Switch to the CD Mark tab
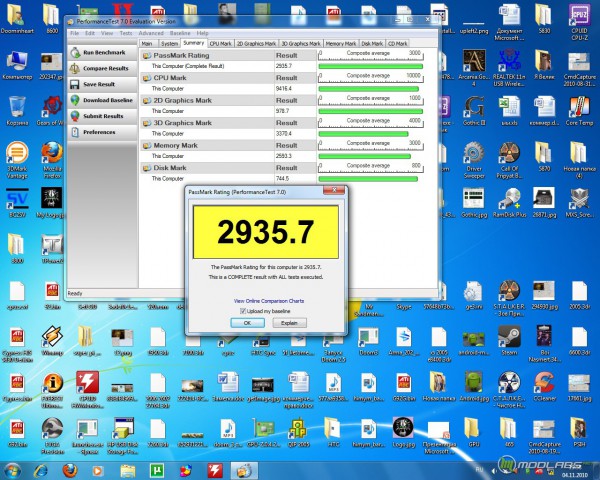The width and height of the screenshot is (600, 480). [x=398, y=44]
